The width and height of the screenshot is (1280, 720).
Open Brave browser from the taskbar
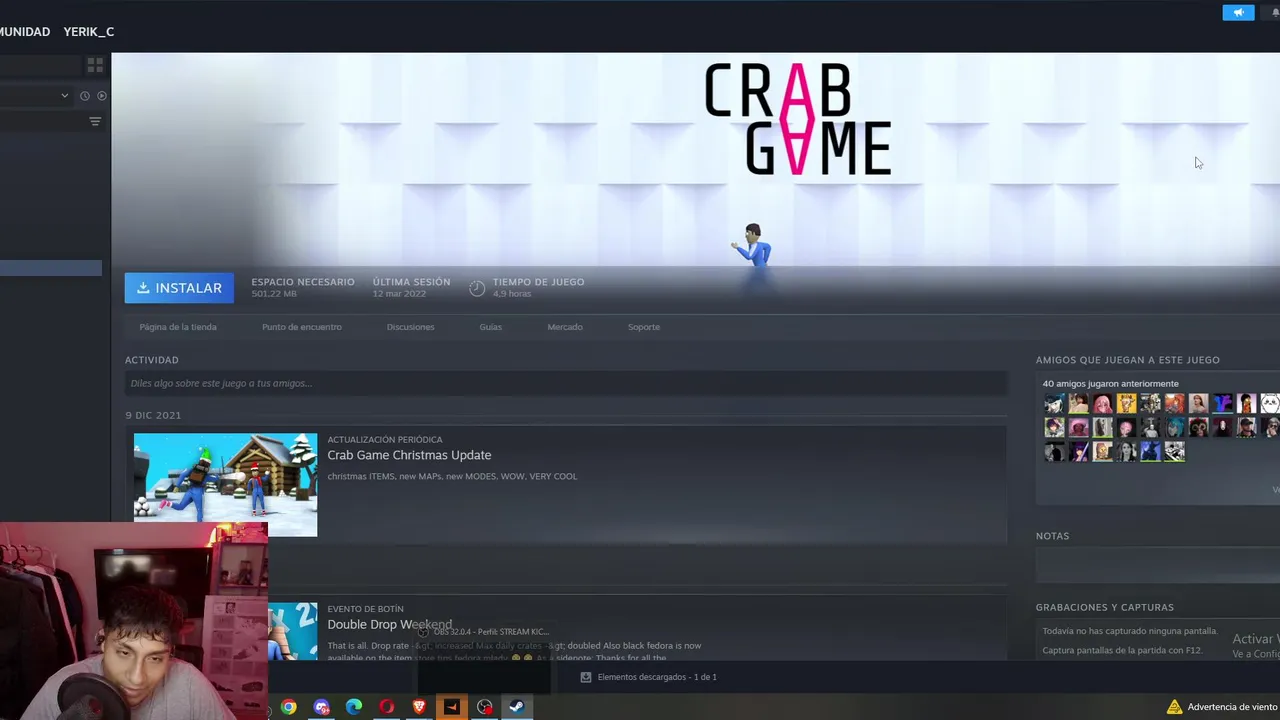pyautogui.click(x=419, y=707)
